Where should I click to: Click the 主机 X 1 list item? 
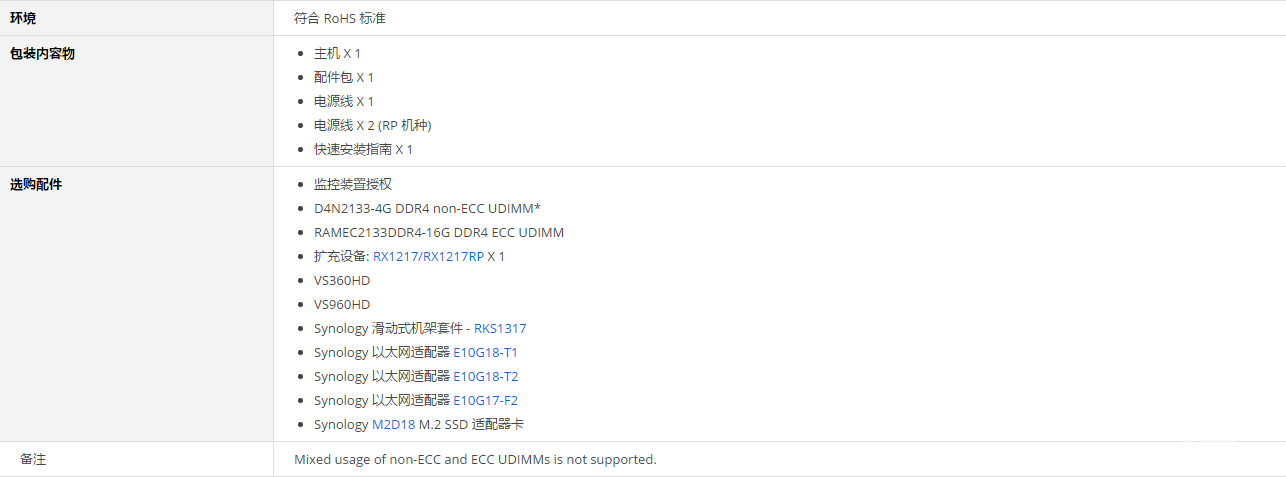(337, 53)
